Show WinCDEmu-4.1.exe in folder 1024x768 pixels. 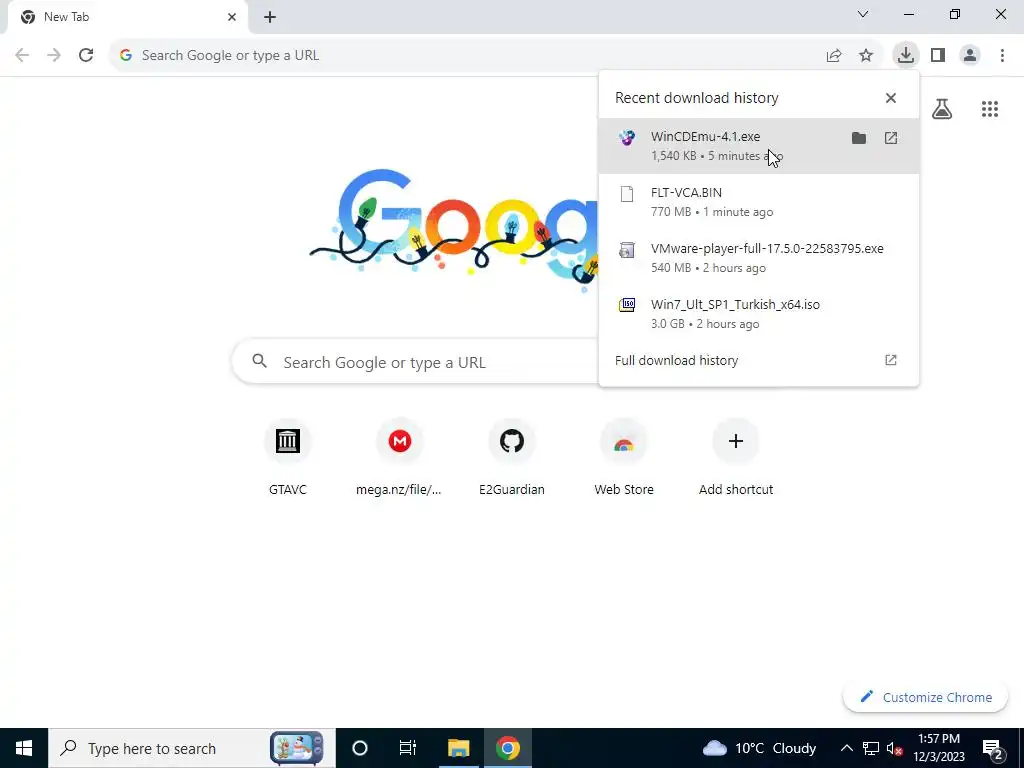pyautogui.click(x=859, y=138)
